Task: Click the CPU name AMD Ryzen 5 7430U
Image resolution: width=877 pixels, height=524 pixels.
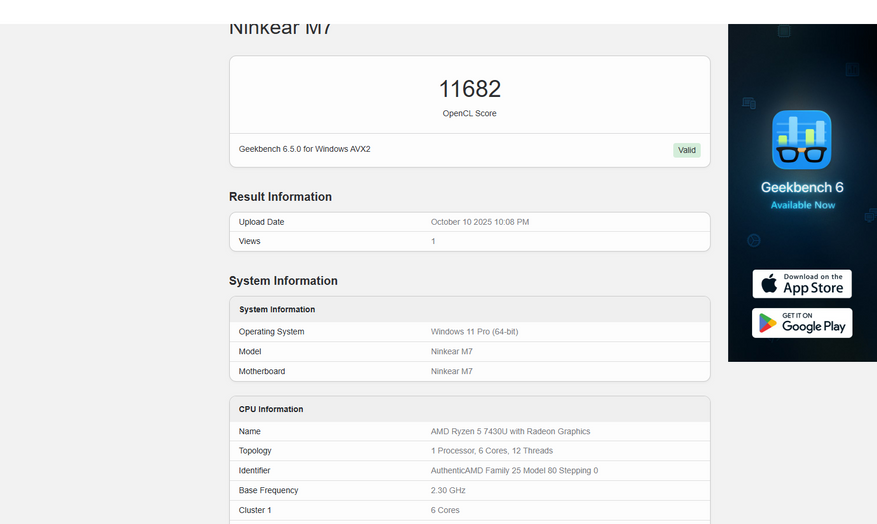Action: [510, 431]
